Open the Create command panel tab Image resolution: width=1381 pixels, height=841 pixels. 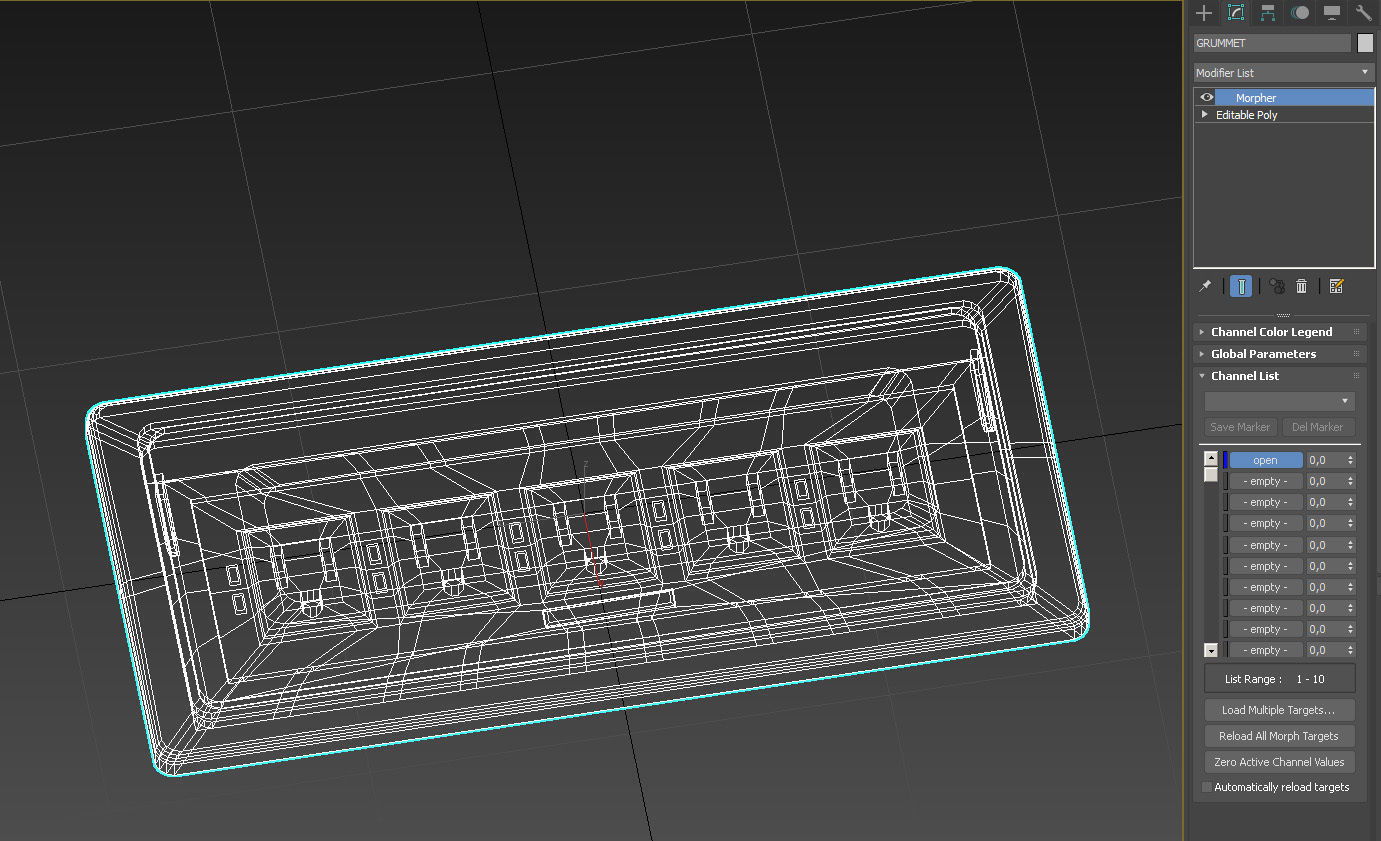(x=1204, y=13)
